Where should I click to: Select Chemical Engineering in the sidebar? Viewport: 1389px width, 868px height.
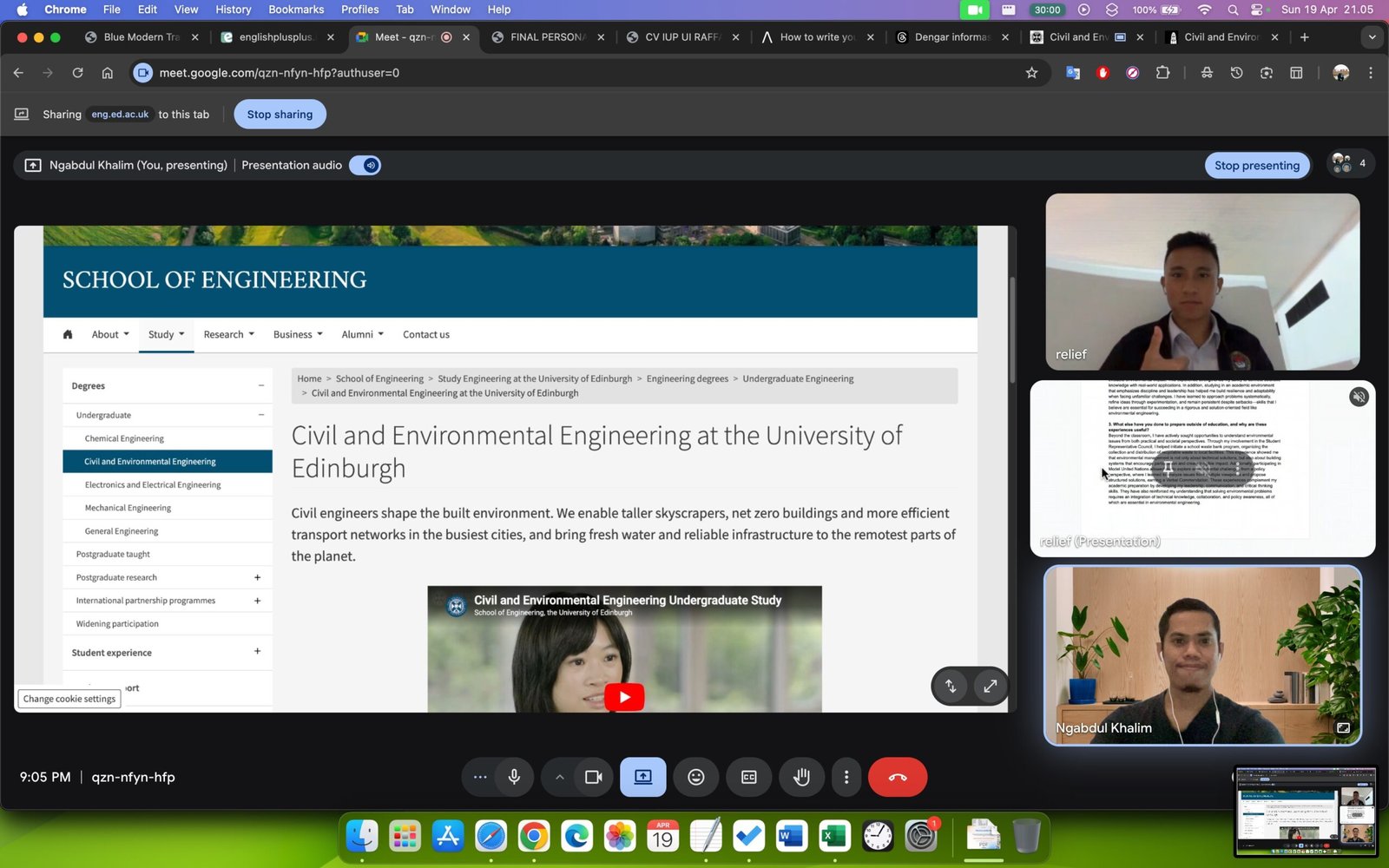click(x=124, y=438)
